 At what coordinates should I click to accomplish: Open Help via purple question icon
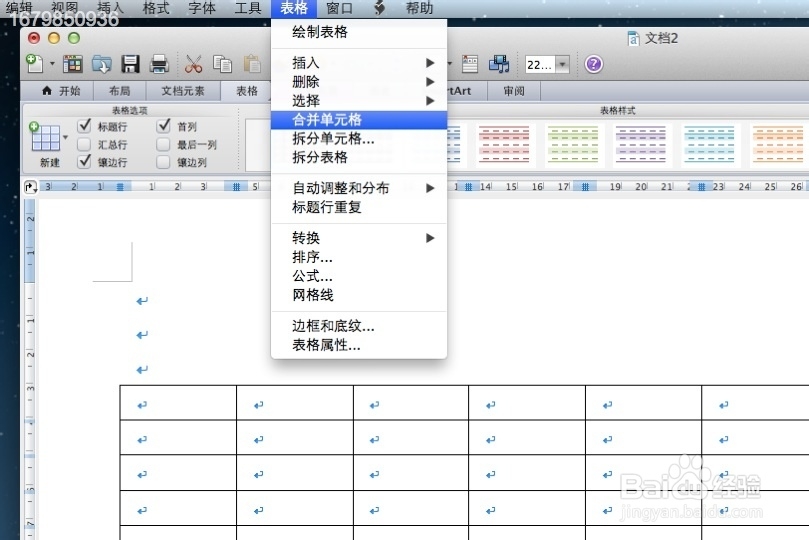click(593, 64)
